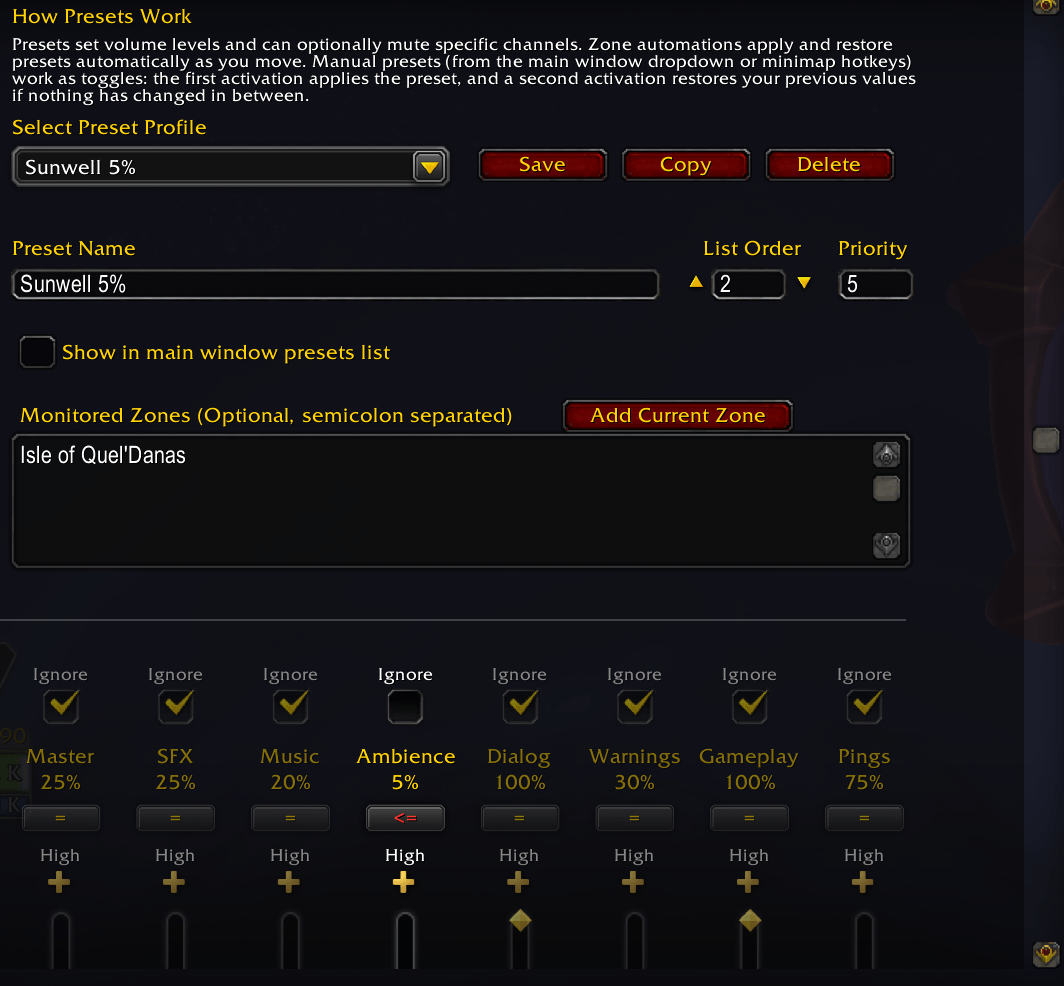
Task: Click the Priority value field
Action: [x=875, y=284]
